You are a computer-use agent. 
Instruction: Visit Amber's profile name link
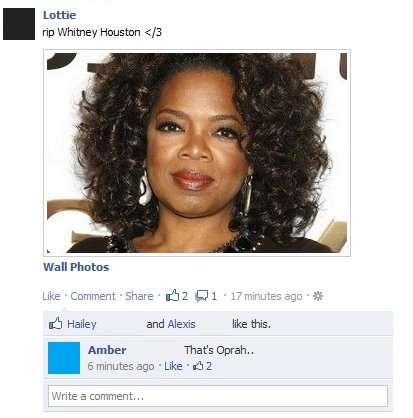click(107, 350)
